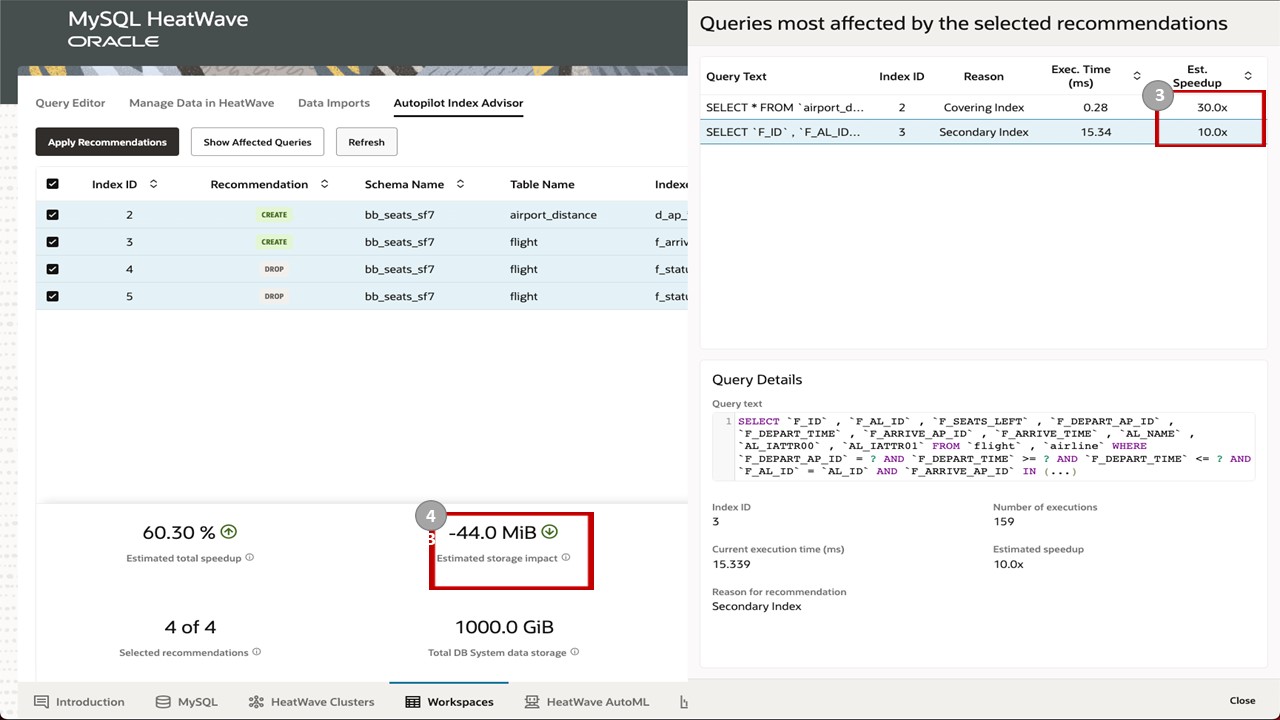
Task: Click the Workspaces grid icon
Action: coord(413,701)
